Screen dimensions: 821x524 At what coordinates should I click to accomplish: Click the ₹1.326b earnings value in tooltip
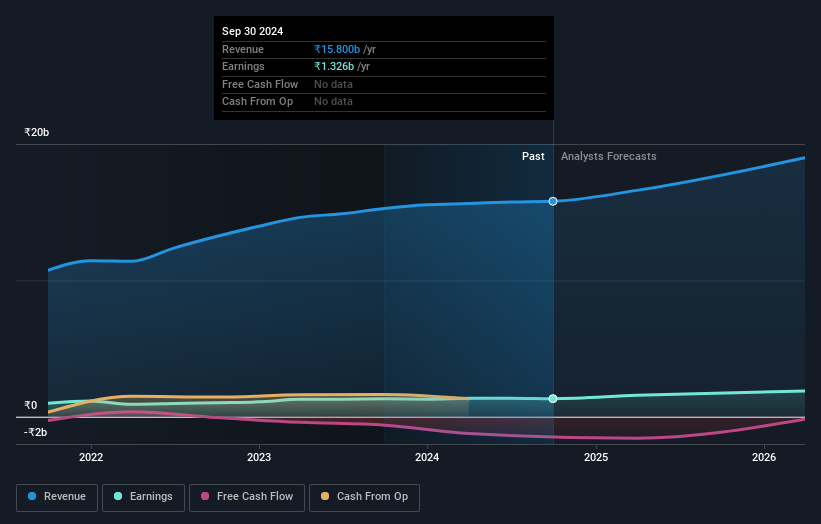334,66
